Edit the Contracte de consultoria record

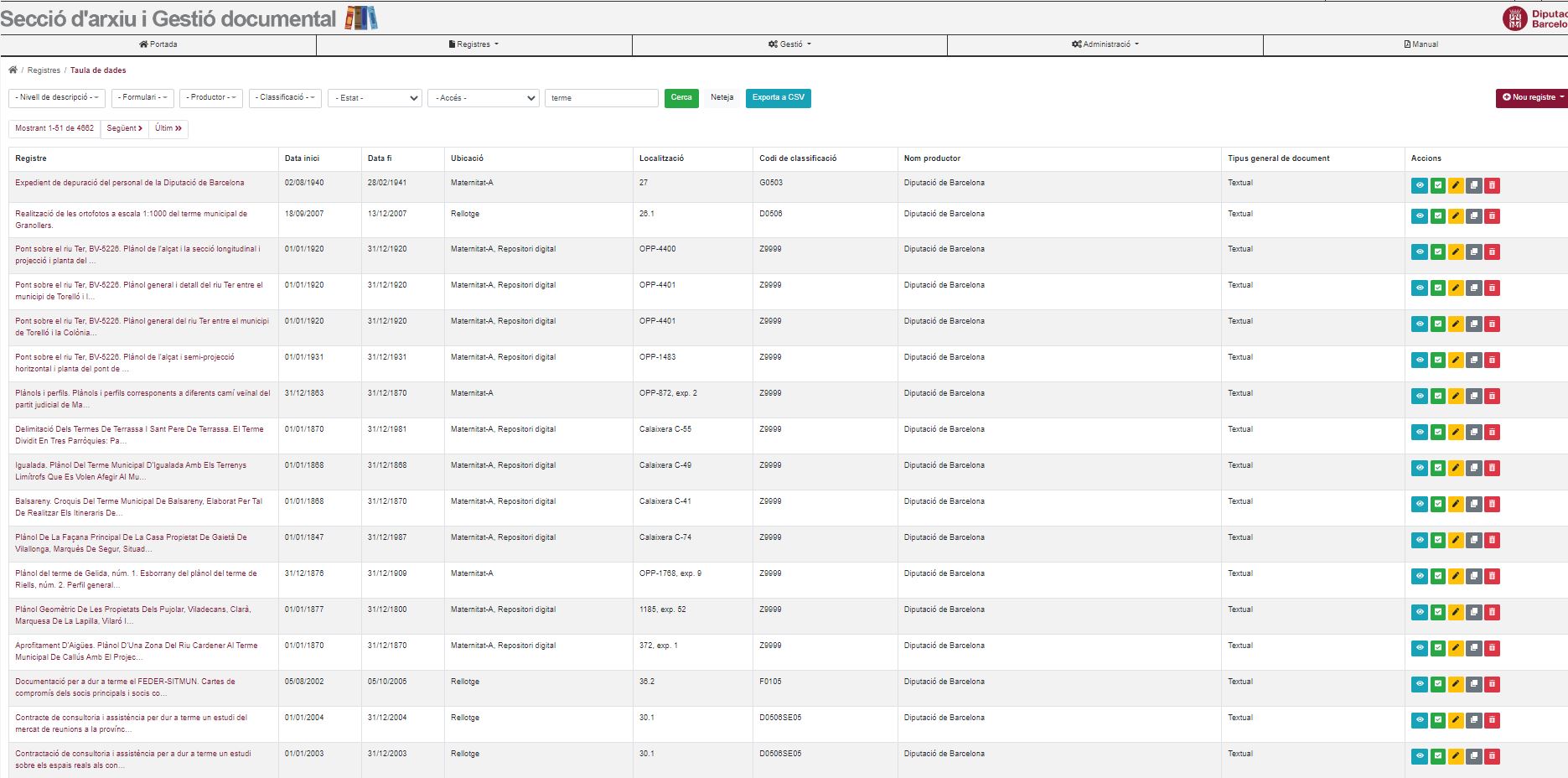tap(1456, 720)
